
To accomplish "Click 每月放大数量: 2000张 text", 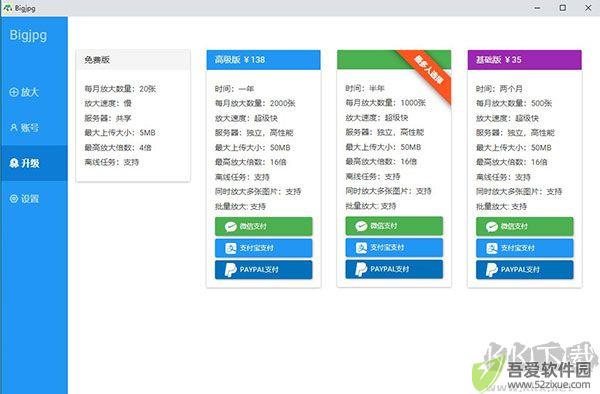I will (255, 103).
